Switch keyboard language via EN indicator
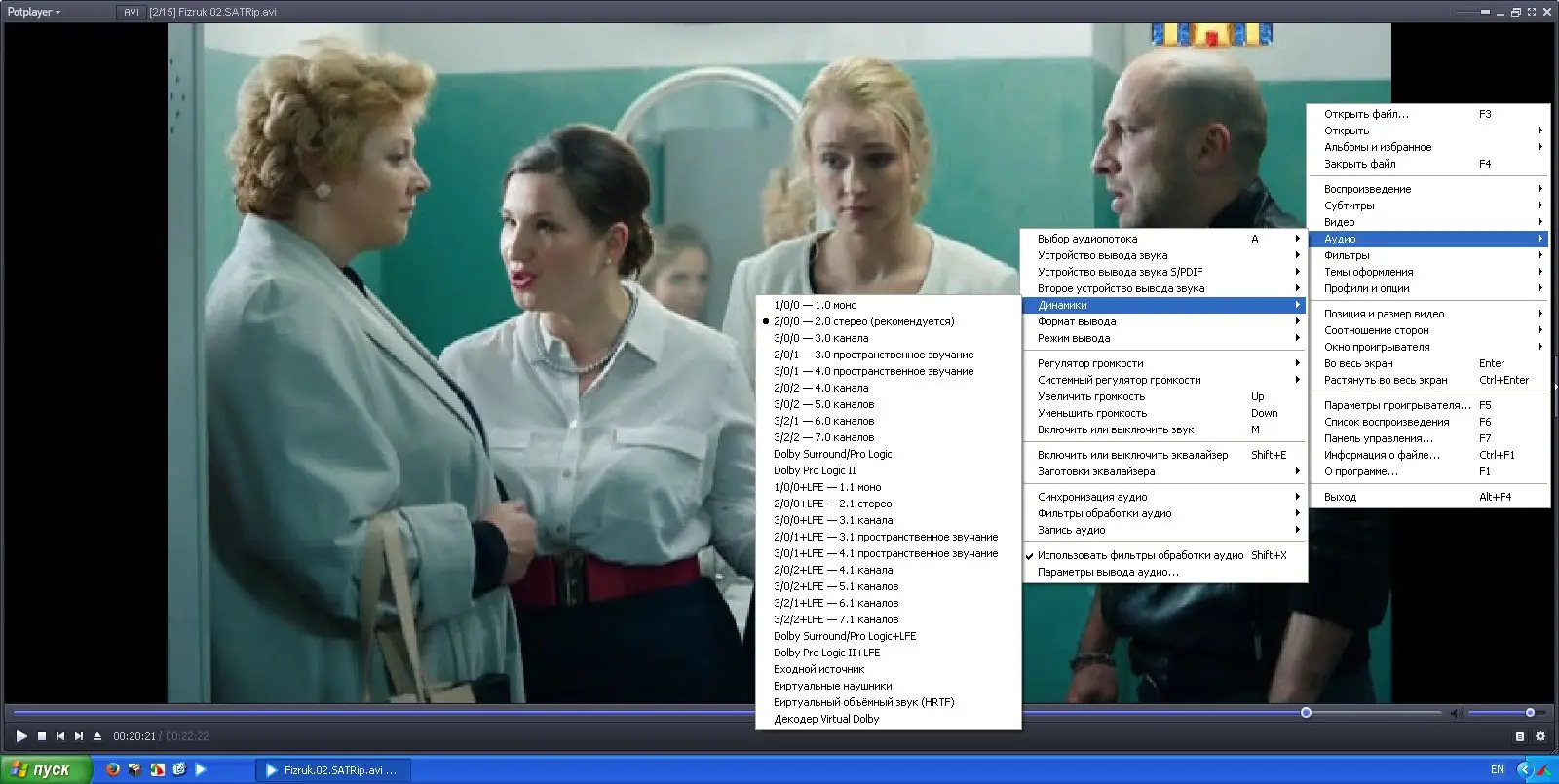This screenshot has height=784, width=1559. pyautogui.click(x=1498, y=769)
